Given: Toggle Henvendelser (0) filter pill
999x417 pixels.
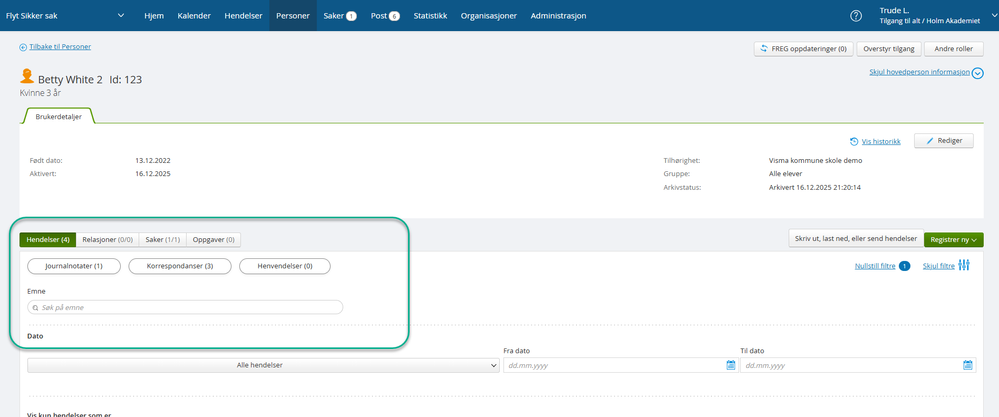Looking at the screenshot, I should [x=285, y=266].
